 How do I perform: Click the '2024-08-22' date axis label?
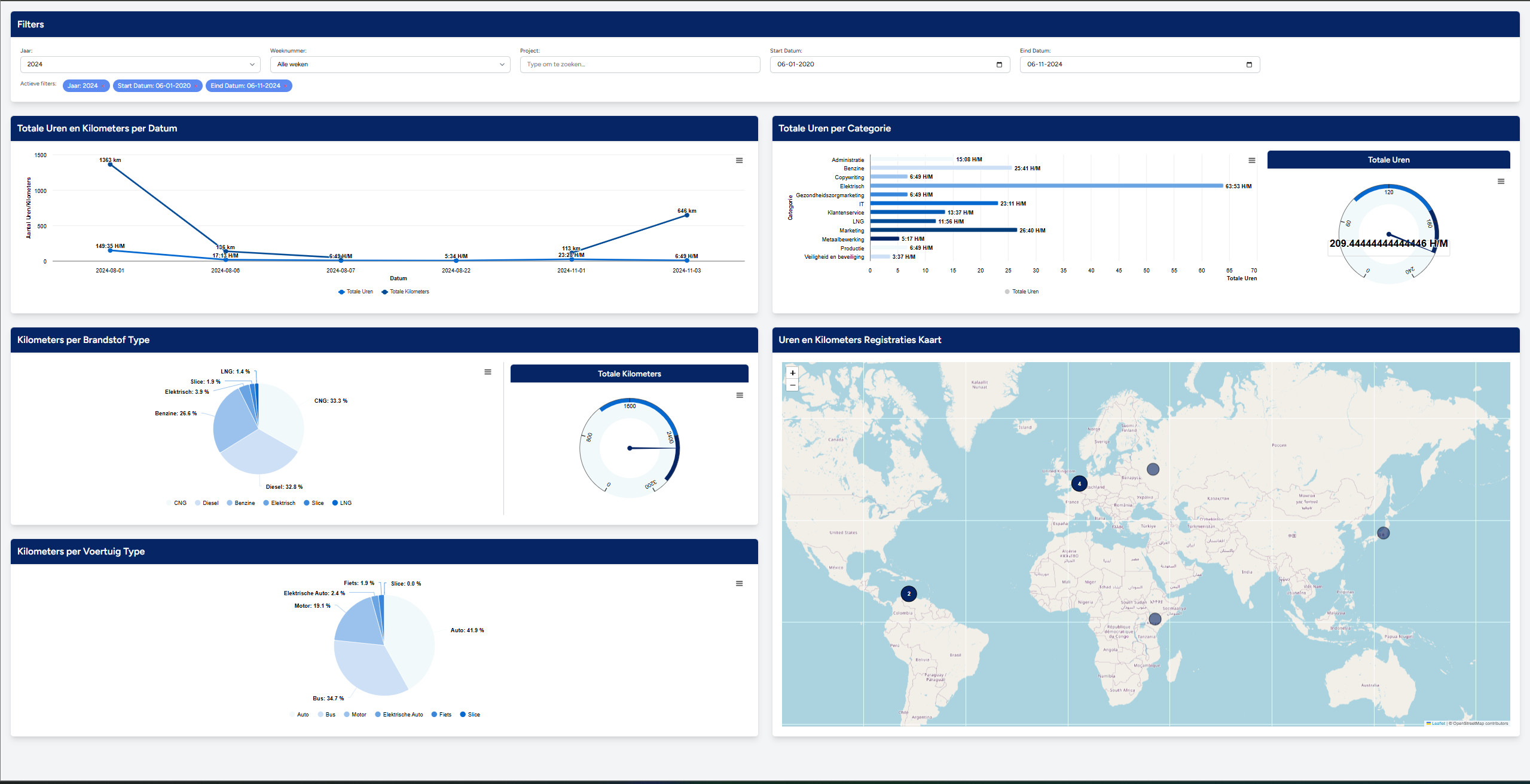[456, 271]
